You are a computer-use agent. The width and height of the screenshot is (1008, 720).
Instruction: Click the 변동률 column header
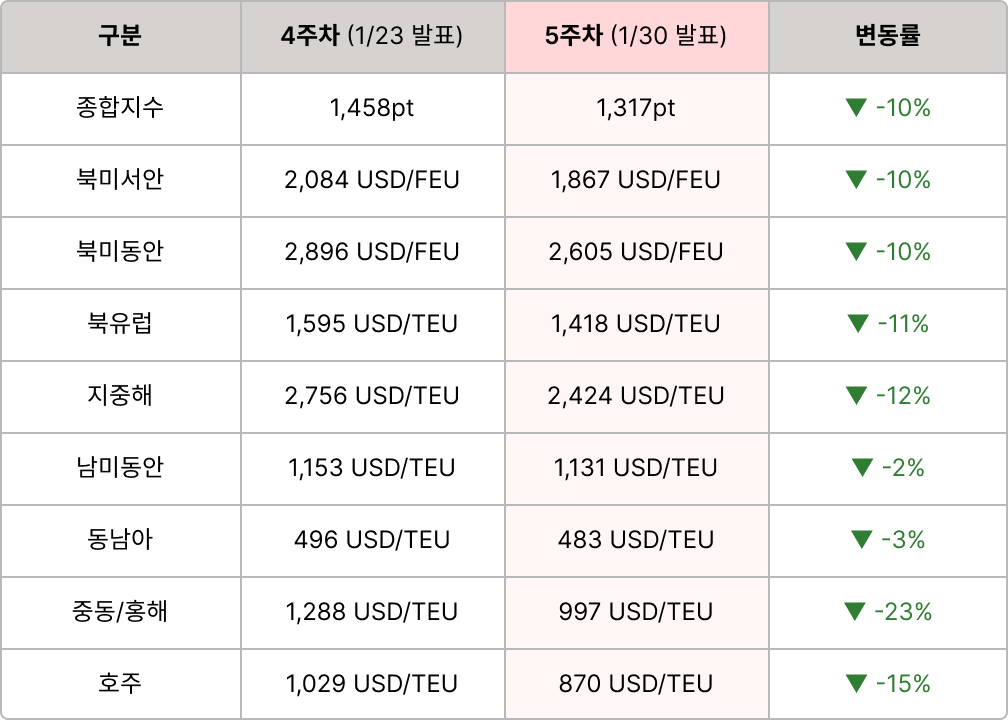(x=888, y=37)
